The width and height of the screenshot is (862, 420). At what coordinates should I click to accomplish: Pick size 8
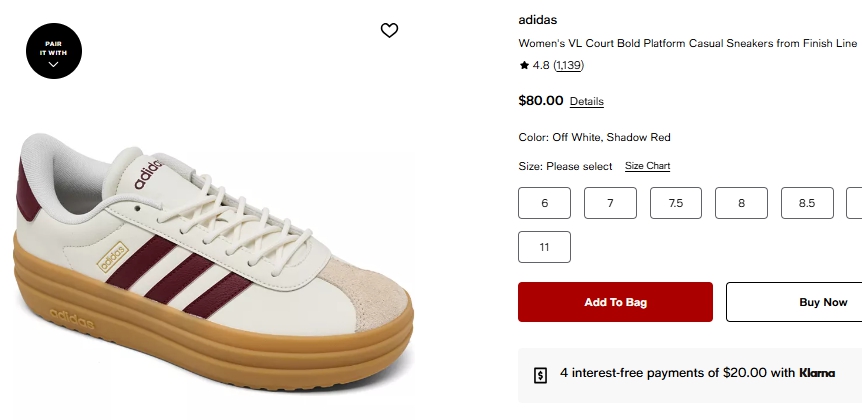pos(742,203)
